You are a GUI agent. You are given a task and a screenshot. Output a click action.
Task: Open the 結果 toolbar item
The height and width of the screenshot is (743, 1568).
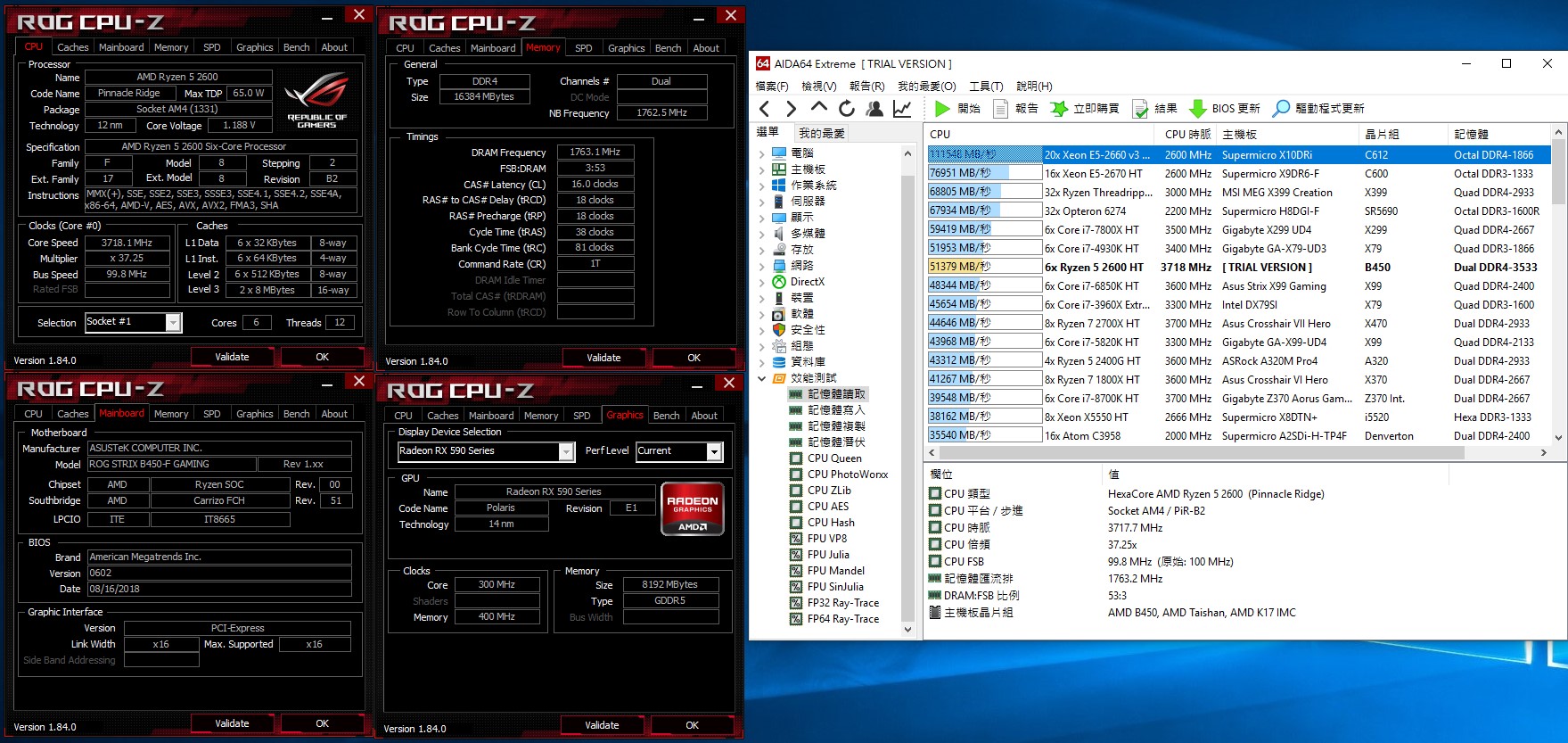coord(1154,108)
